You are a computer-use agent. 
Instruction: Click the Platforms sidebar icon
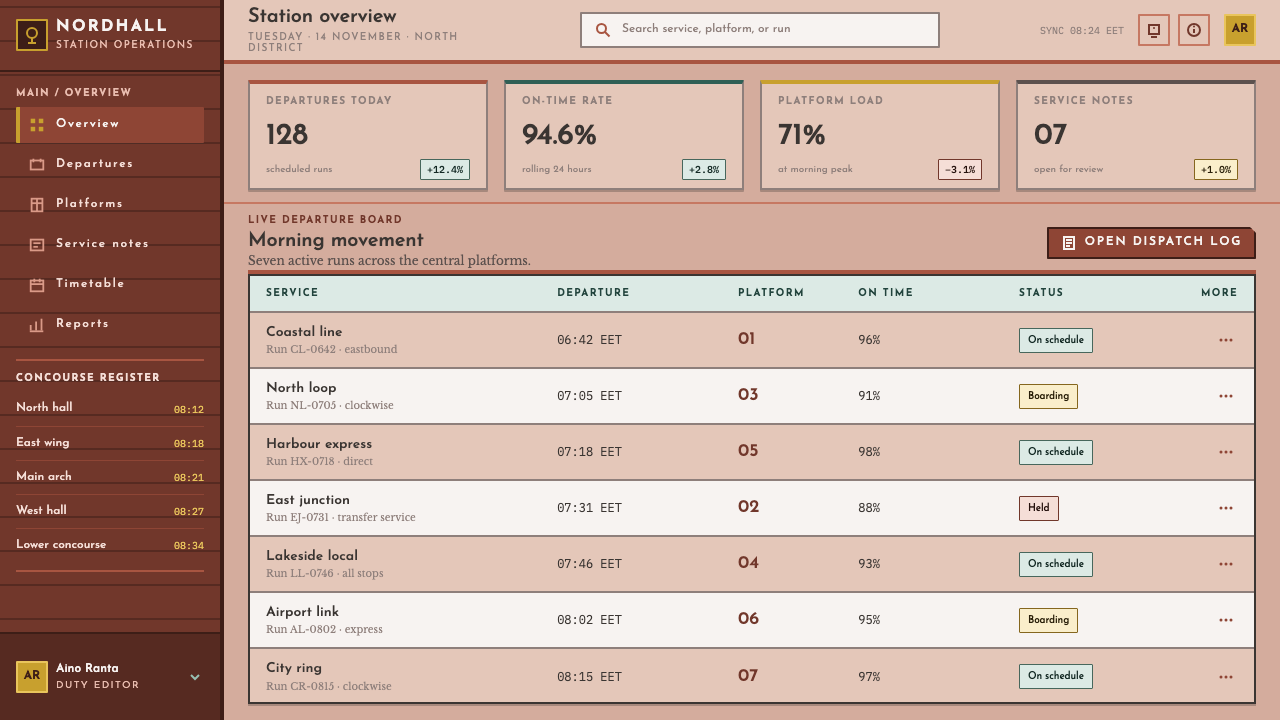pyautogui.click(x=37, y=204)
